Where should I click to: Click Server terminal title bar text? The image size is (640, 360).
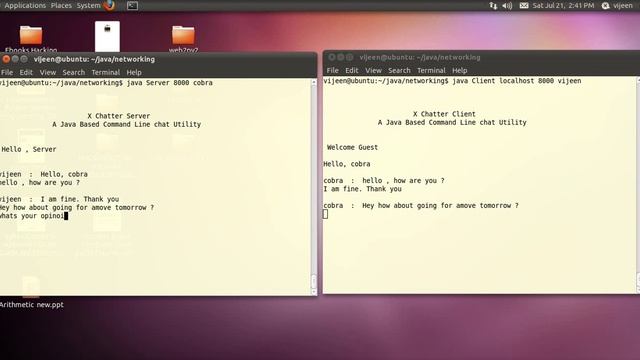click(94, 59)
